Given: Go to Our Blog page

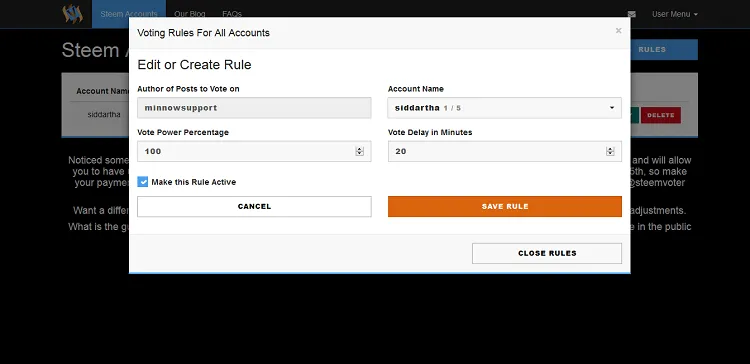Looking at the screenshot, I should 189,14.
